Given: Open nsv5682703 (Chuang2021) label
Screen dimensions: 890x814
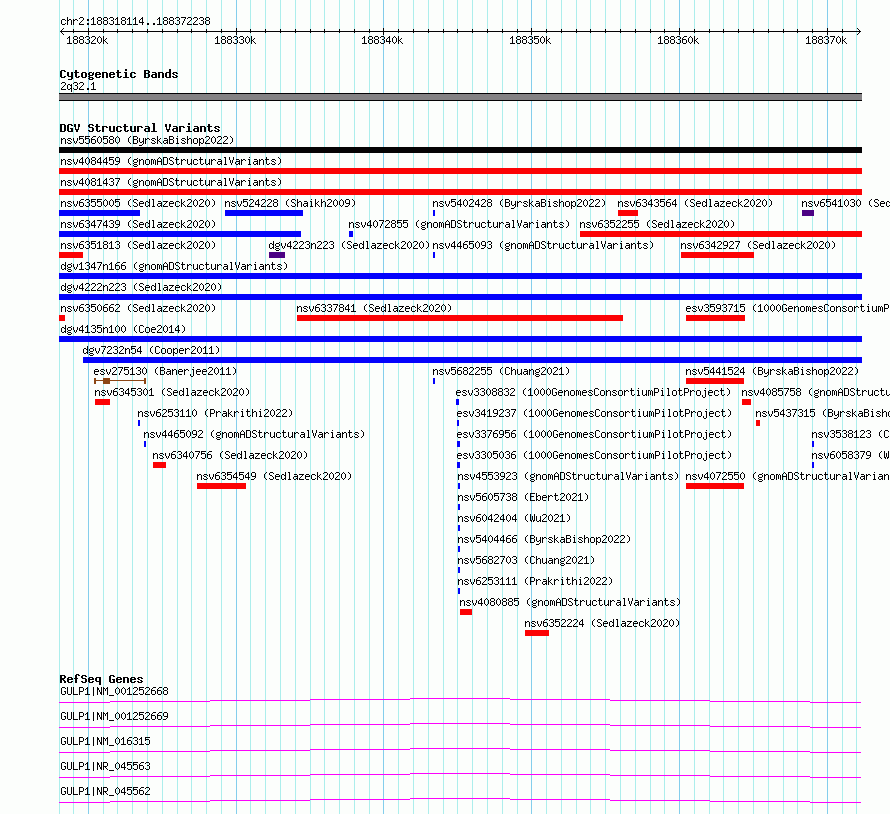Looking at the screenshot, I should pos(526,560).
